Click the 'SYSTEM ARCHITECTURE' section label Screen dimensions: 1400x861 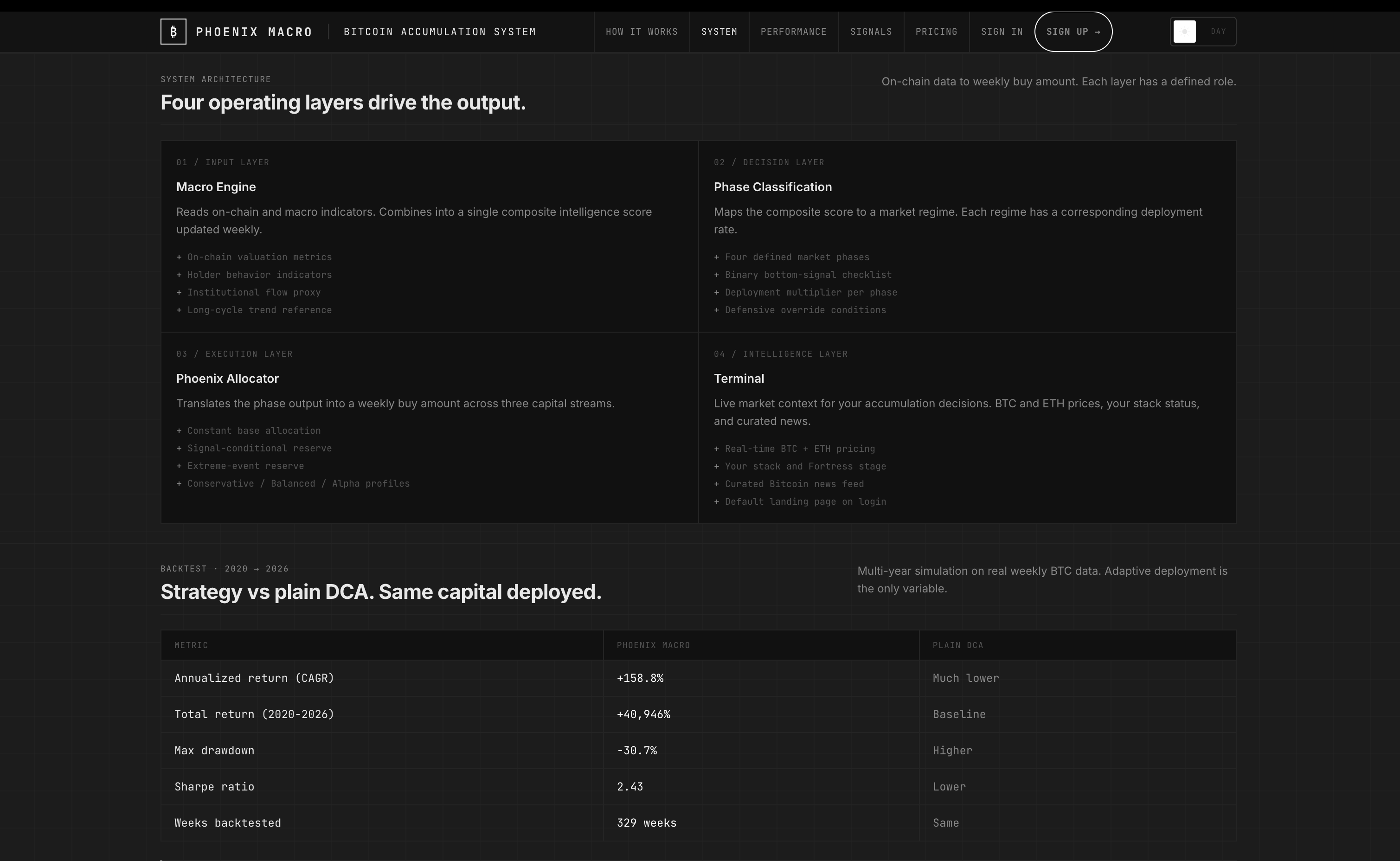pyautogui.click(x=216, y=79)
